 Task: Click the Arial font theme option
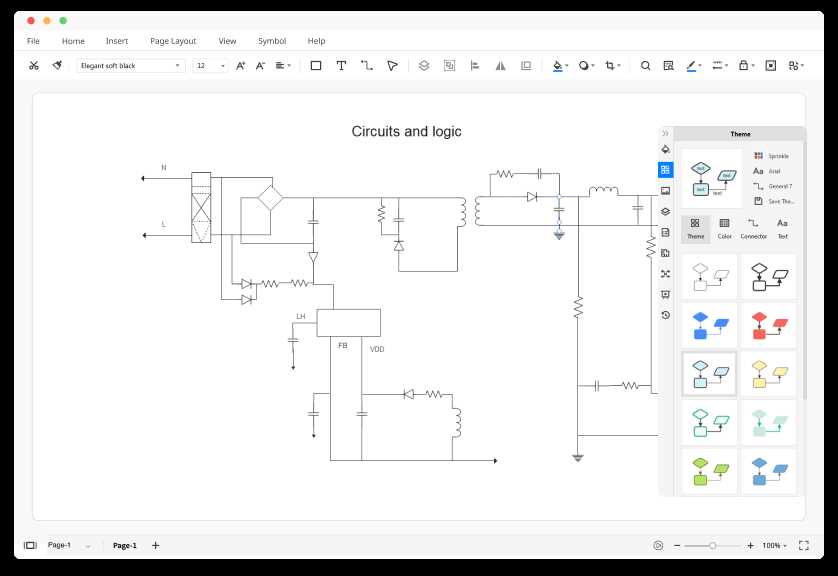tap(767, 171)
